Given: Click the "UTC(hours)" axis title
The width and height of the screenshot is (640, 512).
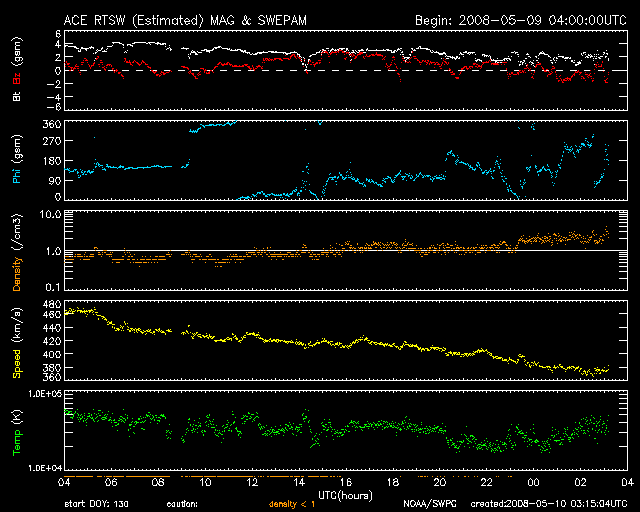Looking at the screenshot, I should [x=345, y=496].
